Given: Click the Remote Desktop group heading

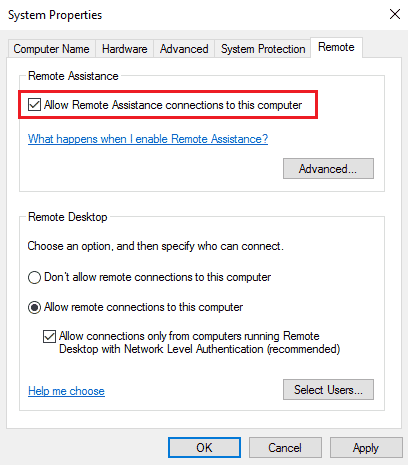Looking at the screenshot, I should pyautogui.click(x=68, y=217).
